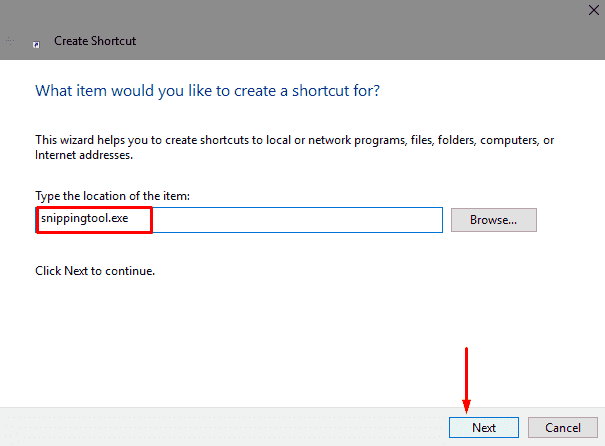This screenshot has width=605, height=446.
Task: Click the heading 'What item would you like to create a shortcut for?'
Action: pyautogui.click(x=208, y=91)
